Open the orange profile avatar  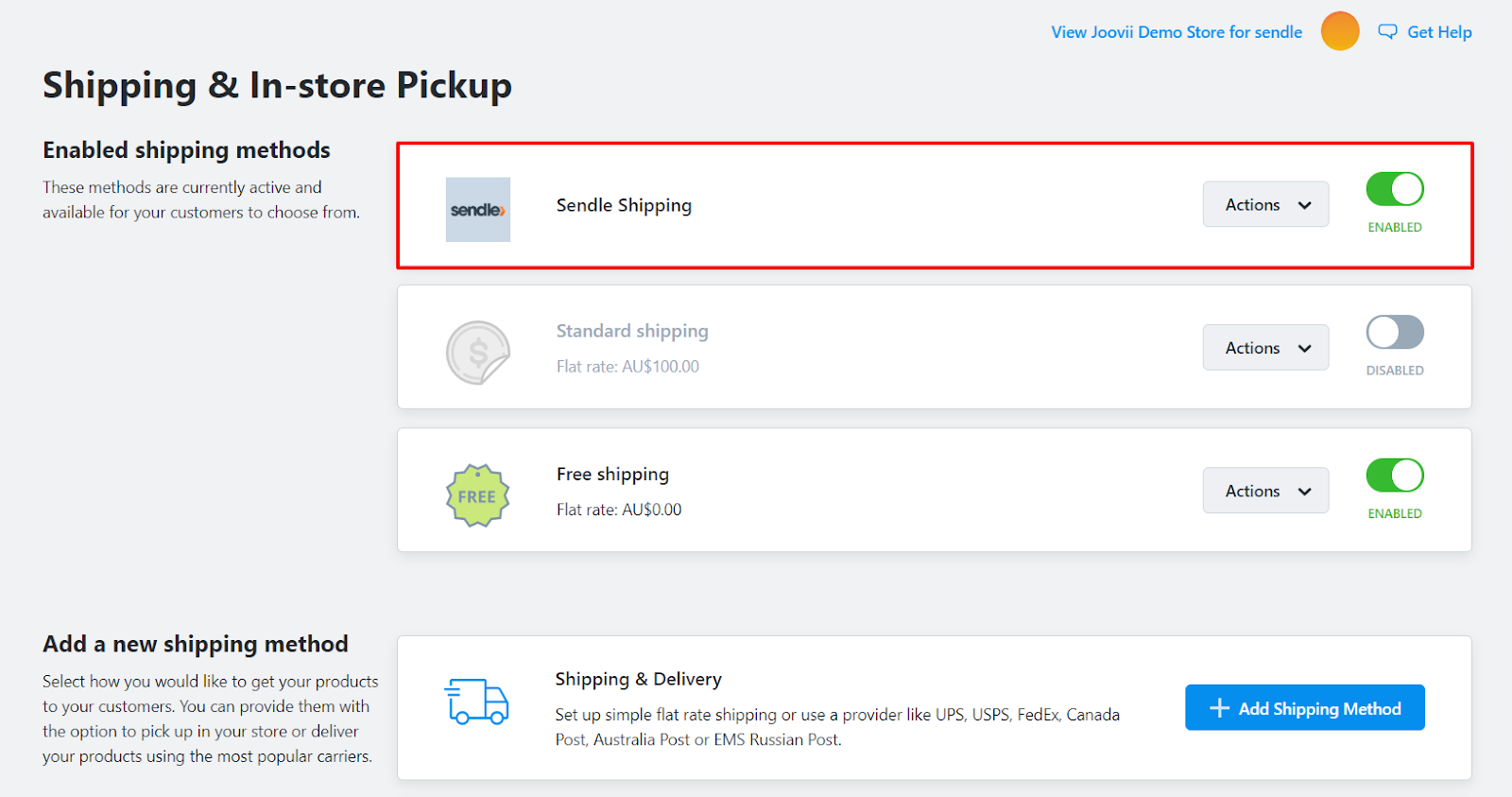click(1340, 31)
